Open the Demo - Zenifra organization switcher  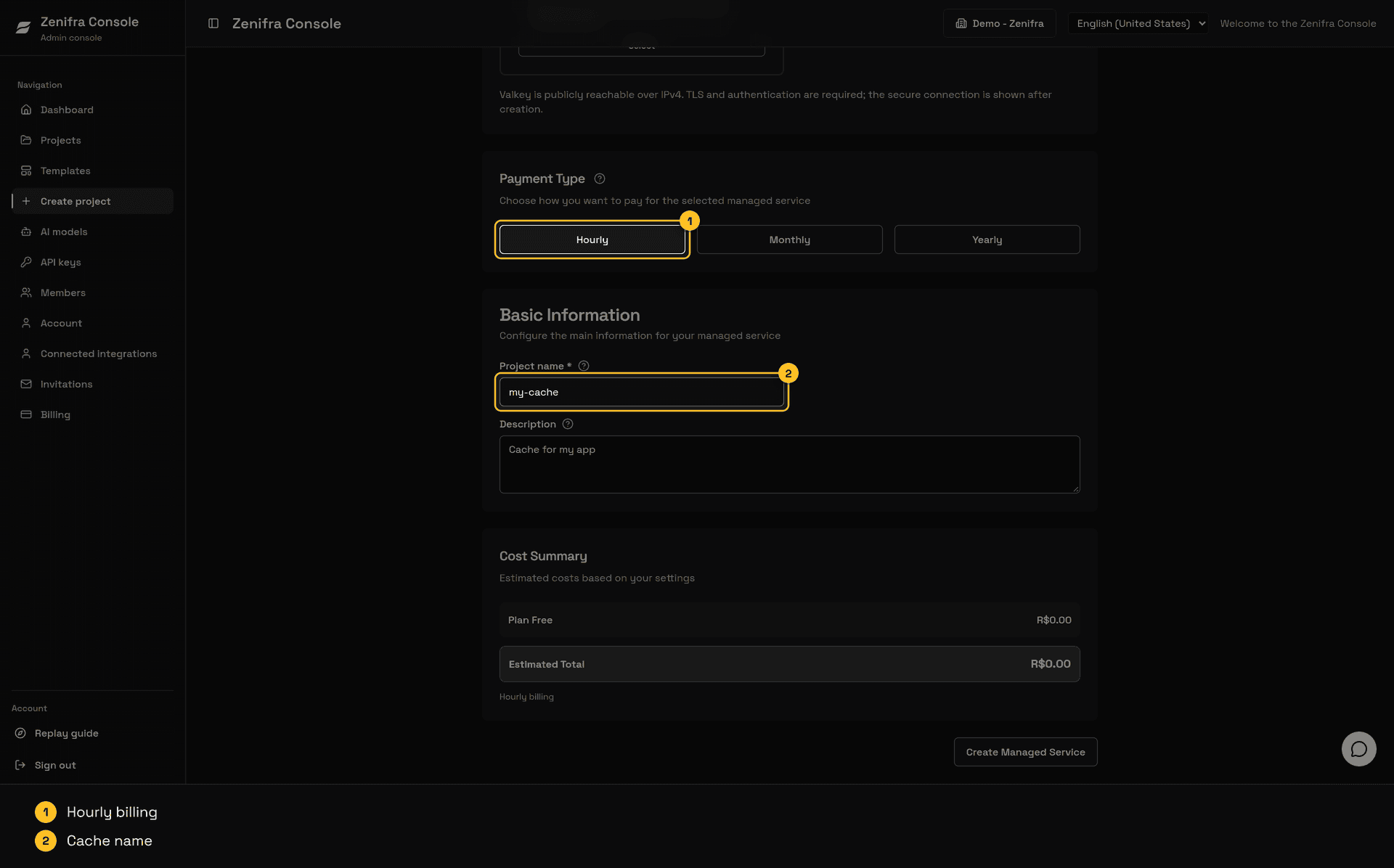1000,23
